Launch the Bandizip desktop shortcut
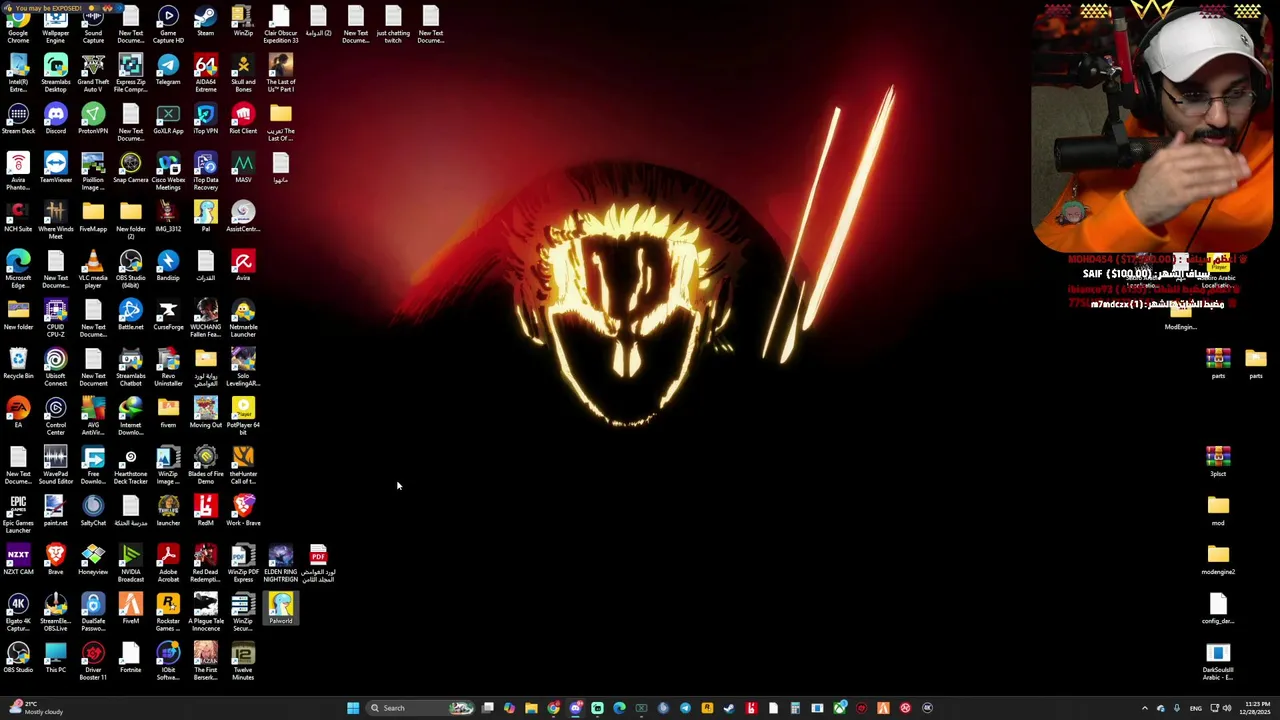Viewport: 1280px width, 720px height. [168, 266]
